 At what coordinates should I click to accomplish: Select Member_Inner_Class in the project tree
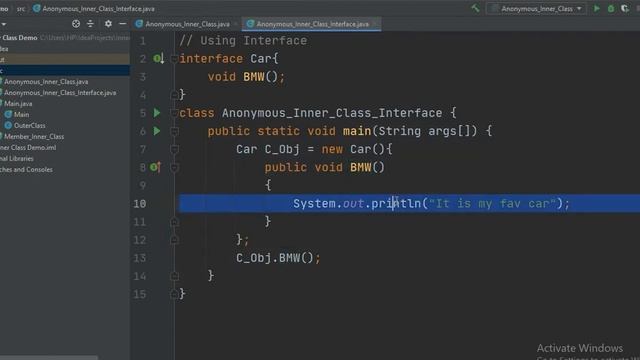[x=34, y=137]
